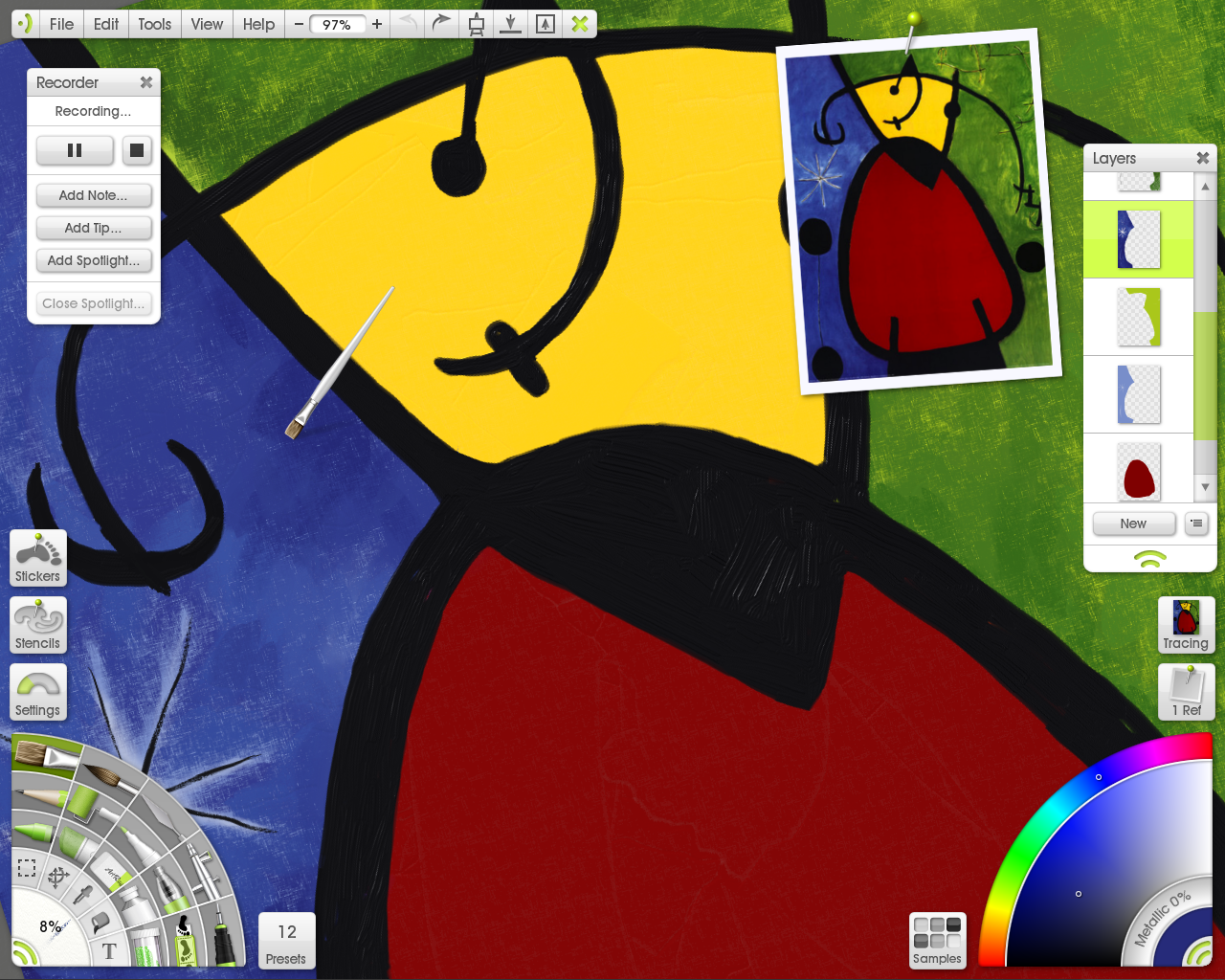Open the Help menu

(258, 24)
